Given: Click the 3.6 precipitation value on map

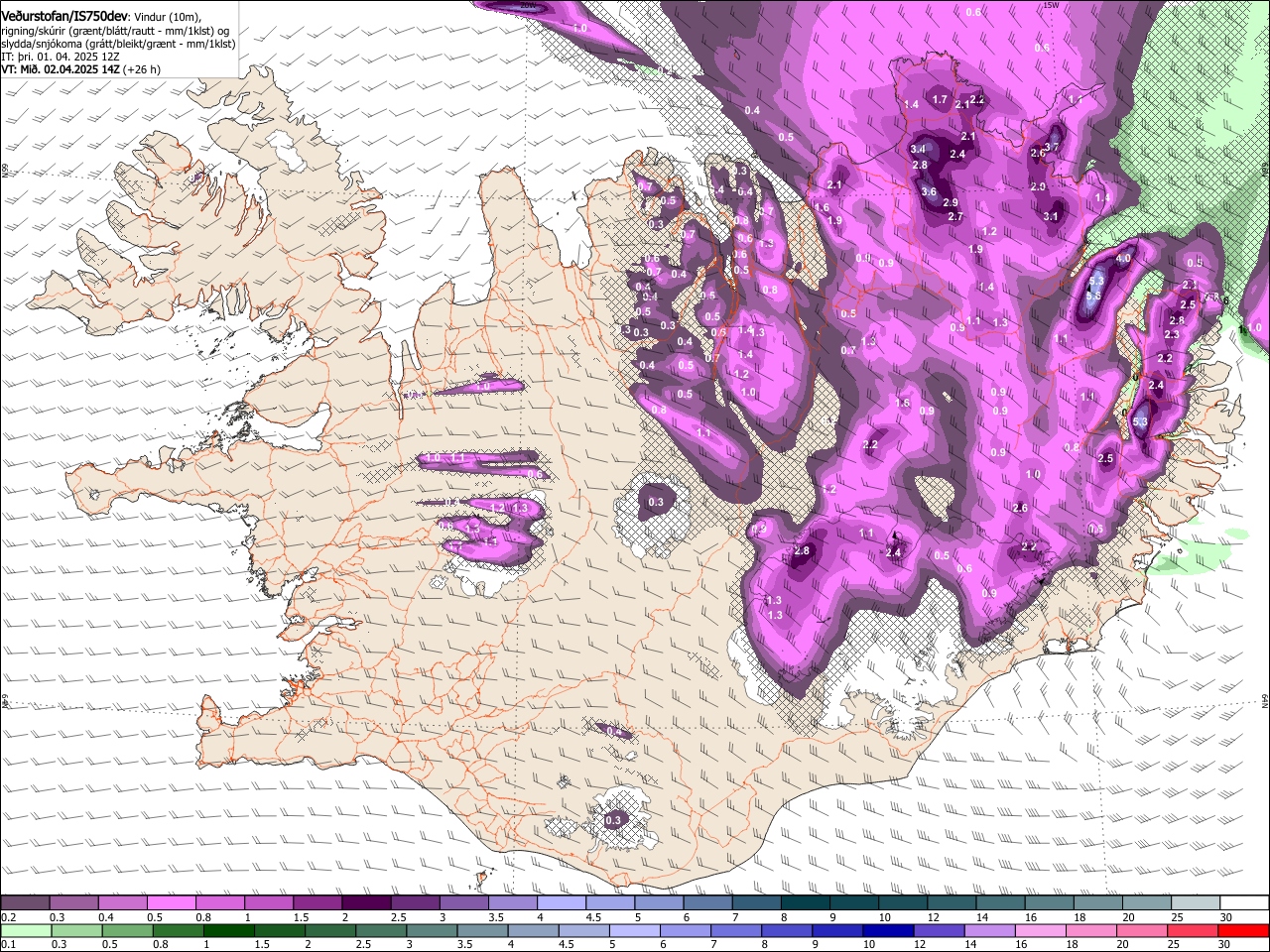Looking at the screenshot, I should (929, 192).
